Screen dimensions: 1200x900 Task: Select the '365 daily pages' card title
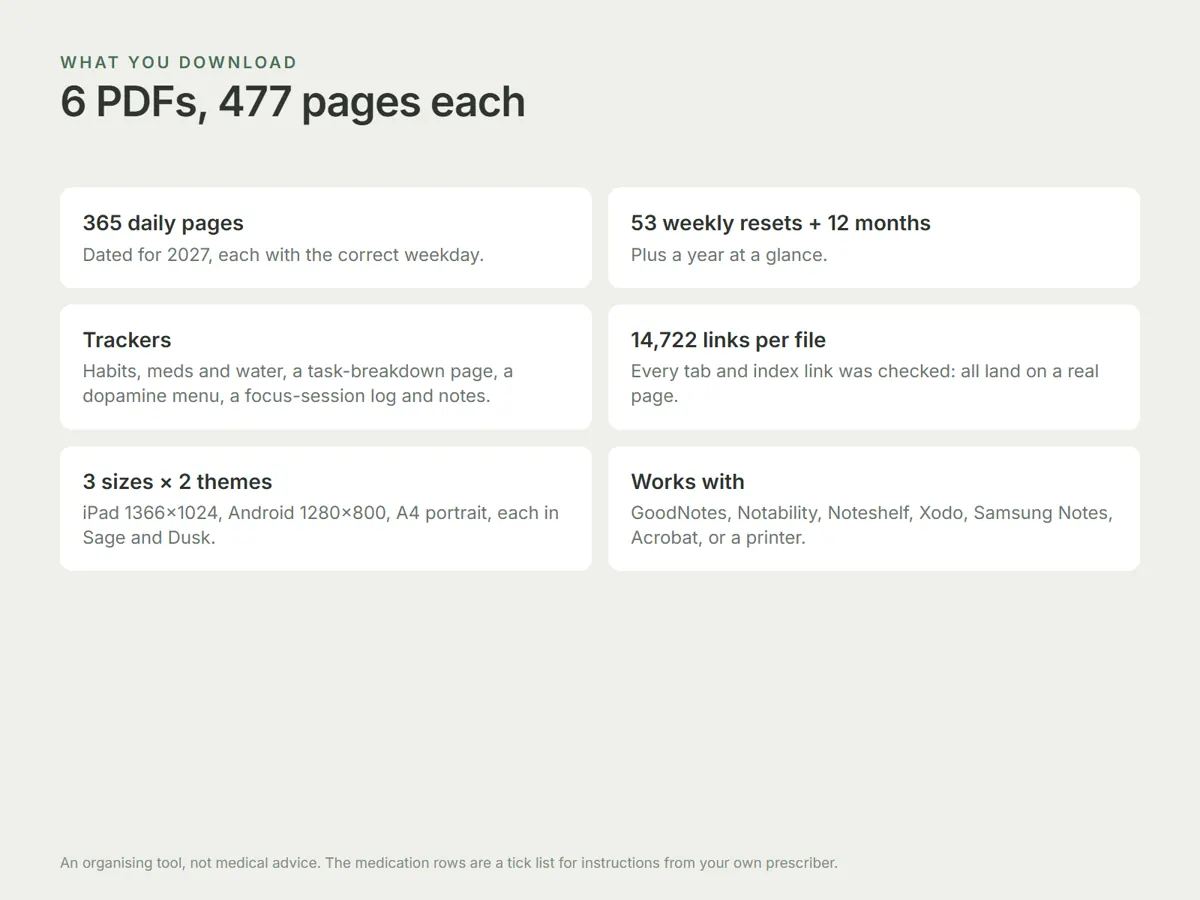point(163,223)
